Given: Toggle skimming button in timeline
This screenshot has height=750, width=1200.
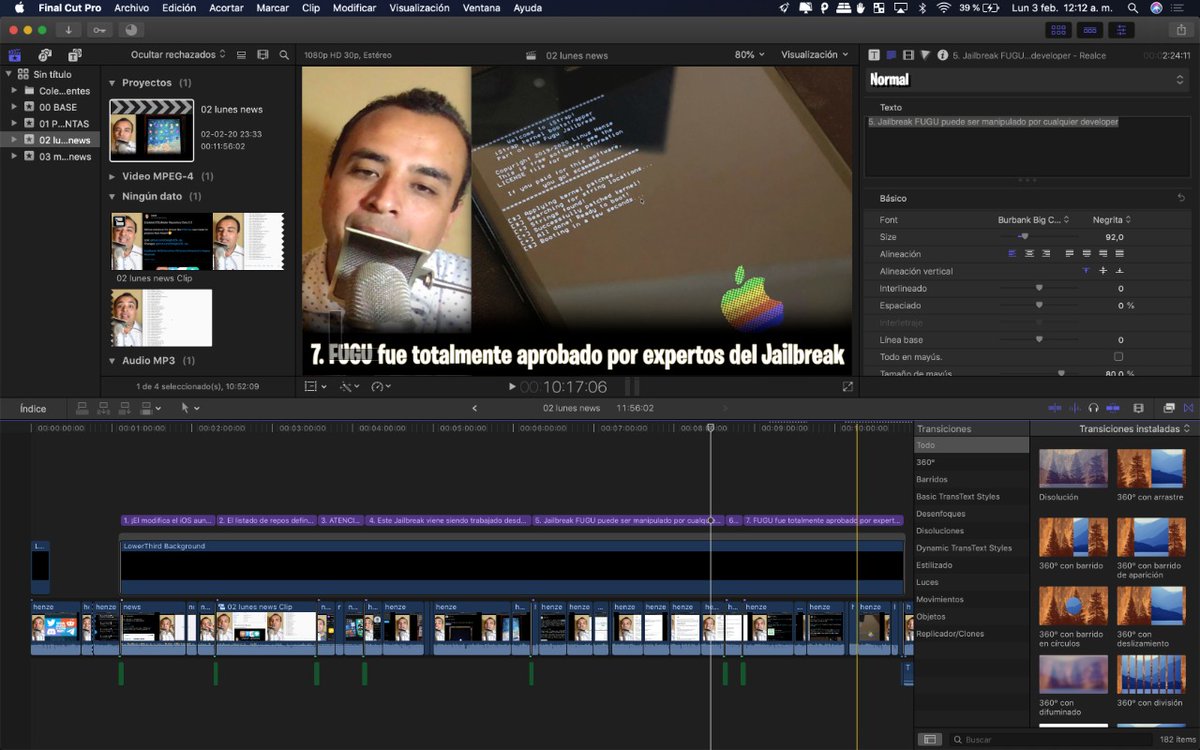Looking at the screenshot, I should (x=1056, y=408).
